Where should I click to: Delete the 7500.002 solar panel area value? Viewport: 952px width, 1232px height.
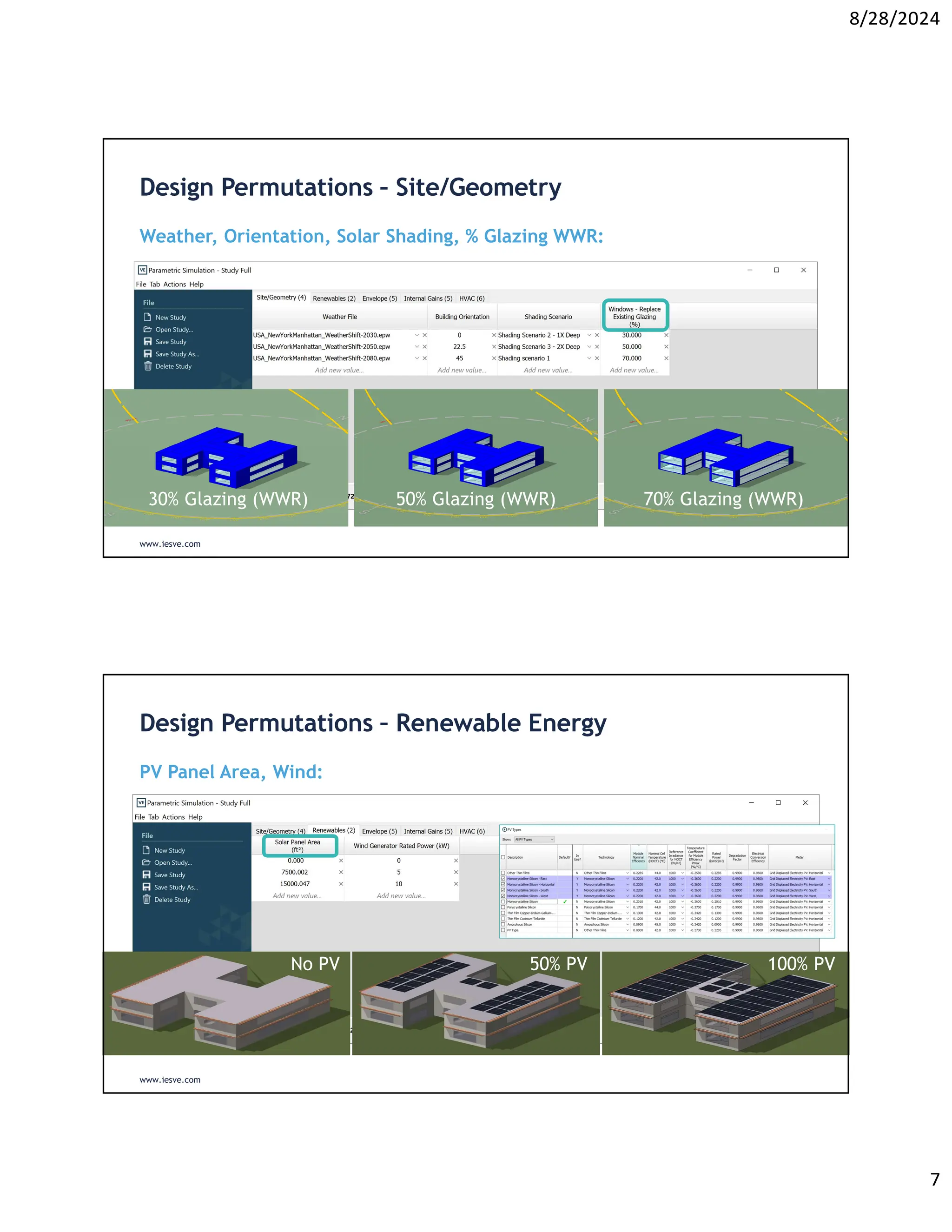341,872
